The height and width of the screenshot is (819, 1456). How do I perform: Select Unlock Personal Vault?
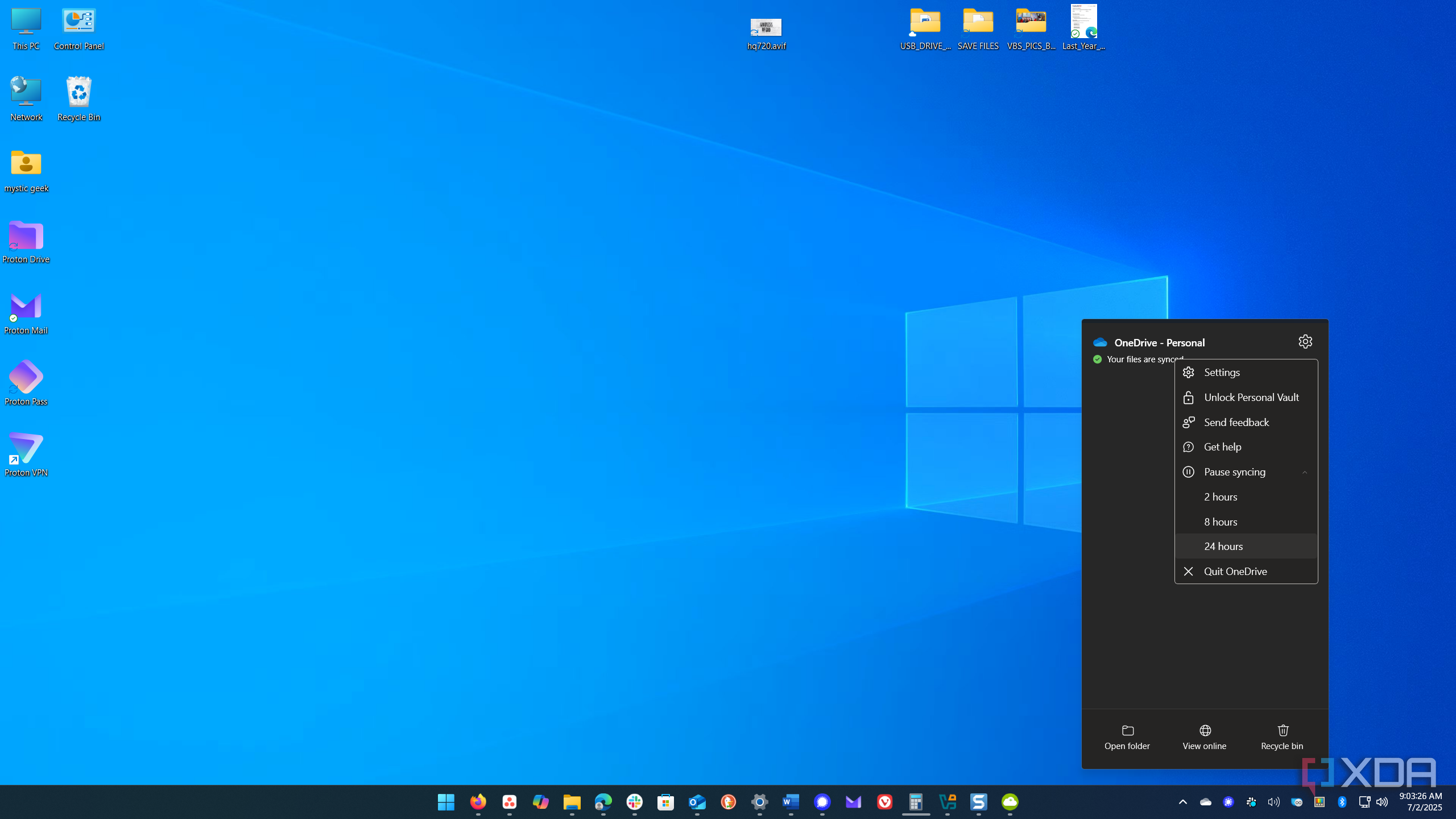(x=1246, y=397)
